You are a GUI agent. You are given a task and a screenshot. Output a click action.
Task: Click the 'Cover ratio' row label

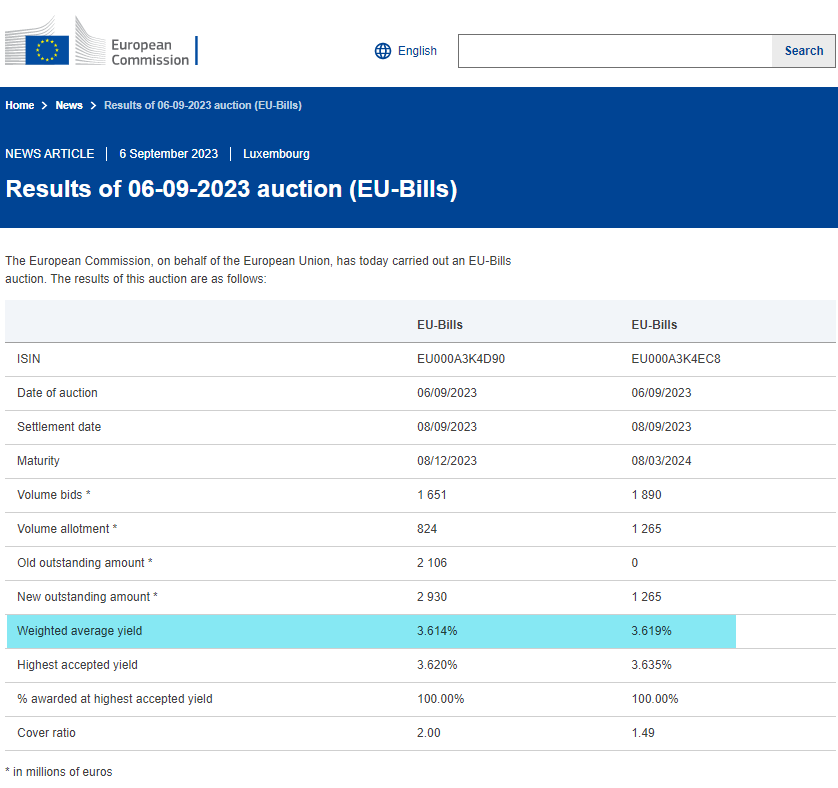click(46, 733)
